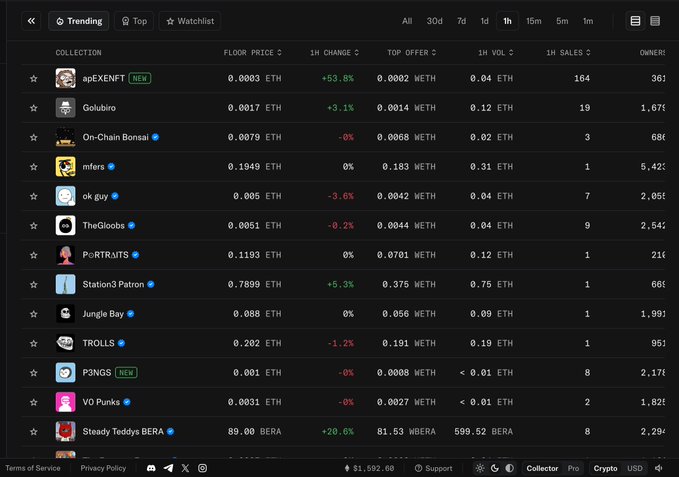Switch to comfortable list view icon

point(635,21)
